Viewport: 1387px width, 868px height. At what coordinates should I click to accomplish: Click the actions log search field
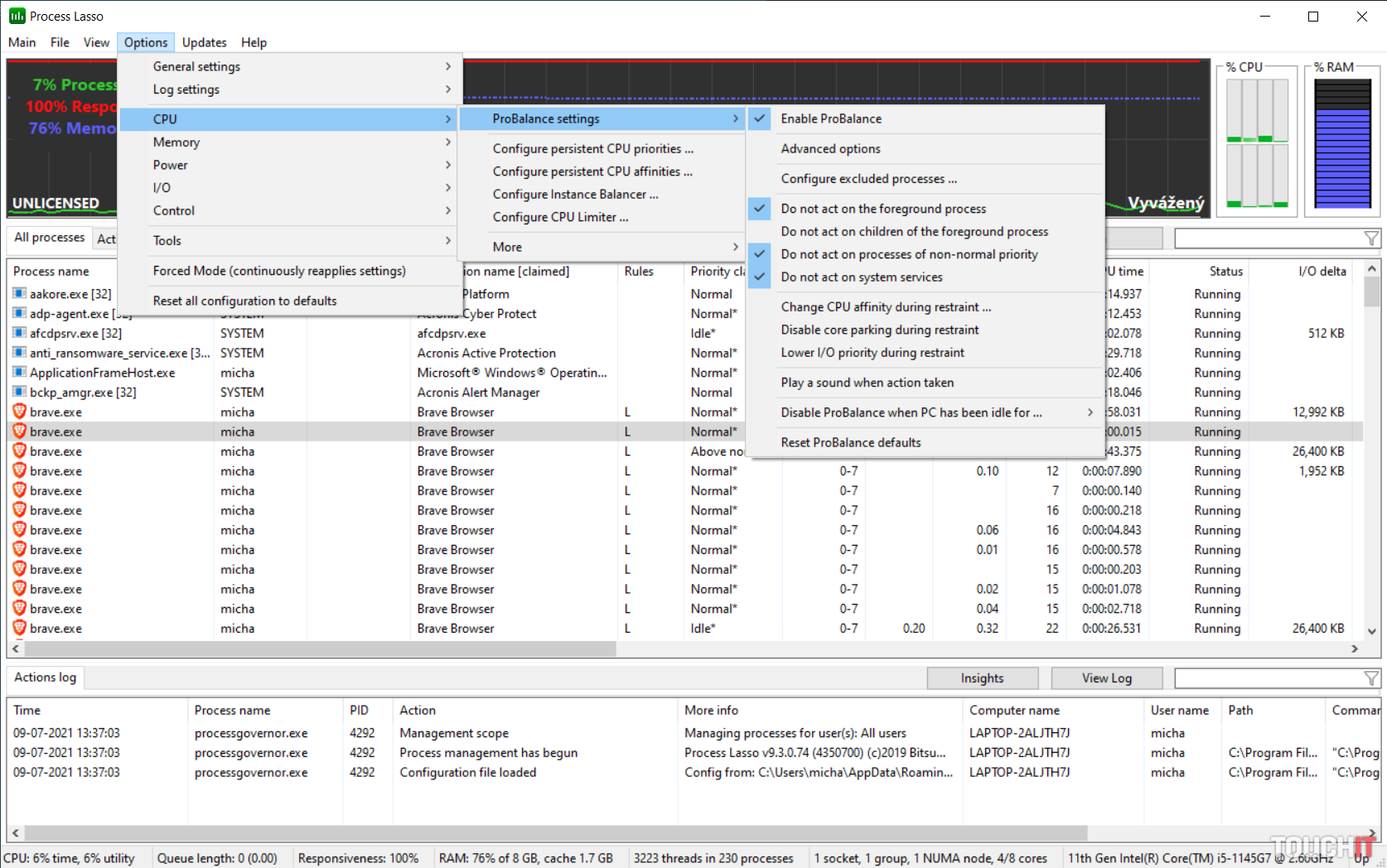[1268, 678]
